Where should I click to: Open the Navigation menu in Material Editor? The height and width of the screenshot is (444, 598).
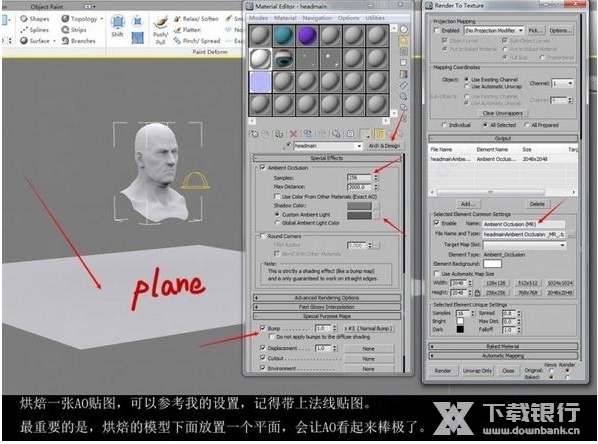point(317,18)
